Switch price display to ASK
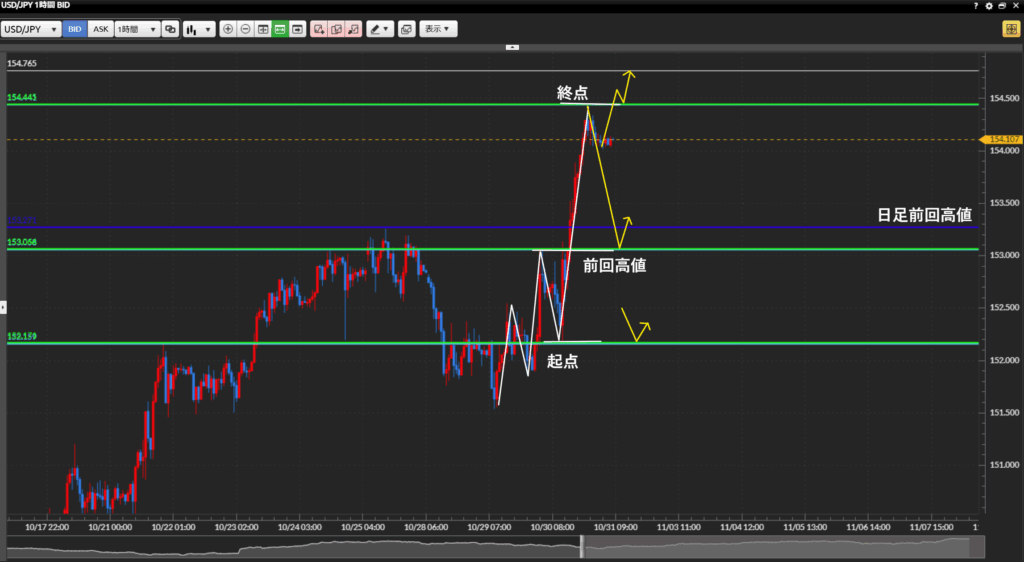1024x562 pixels. click(100, 29)
